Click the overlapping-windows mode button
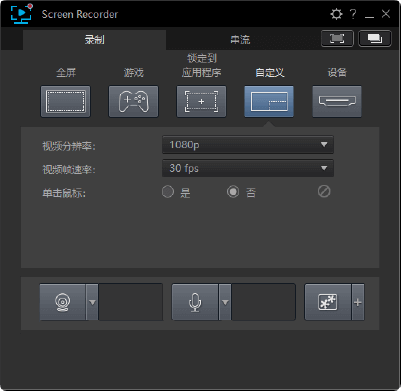 pos(375,39)
